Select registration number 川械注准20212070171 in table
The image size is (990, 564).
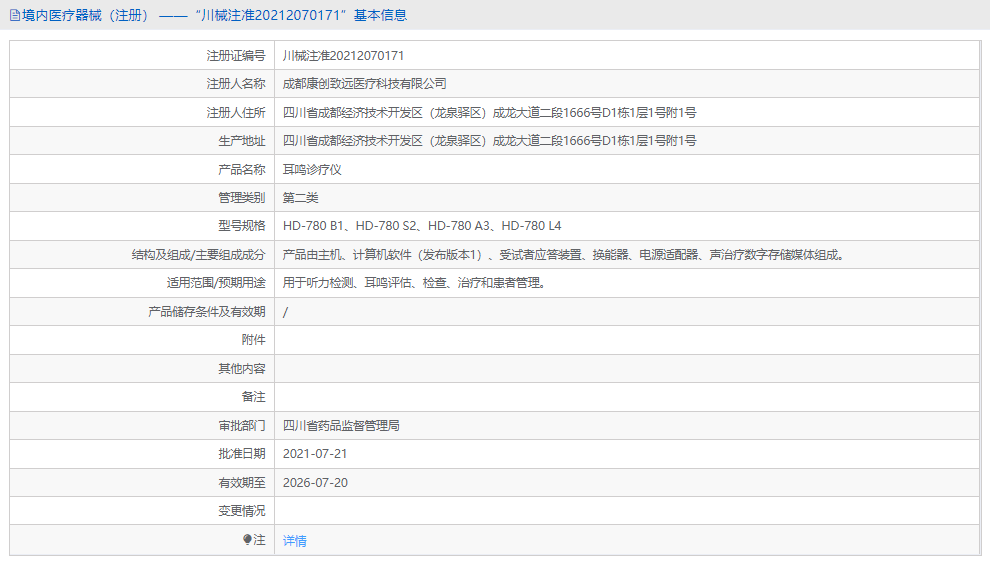[x=343, y=56]
